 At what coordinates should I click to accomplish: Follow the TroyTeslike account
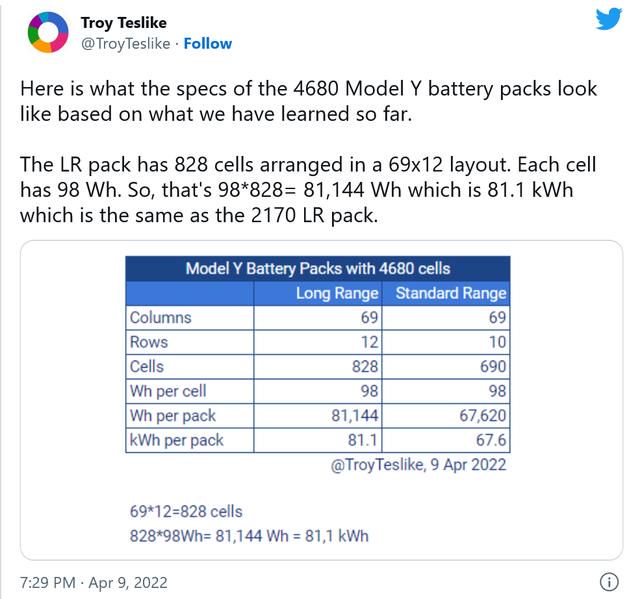click(x=208, y=44)
